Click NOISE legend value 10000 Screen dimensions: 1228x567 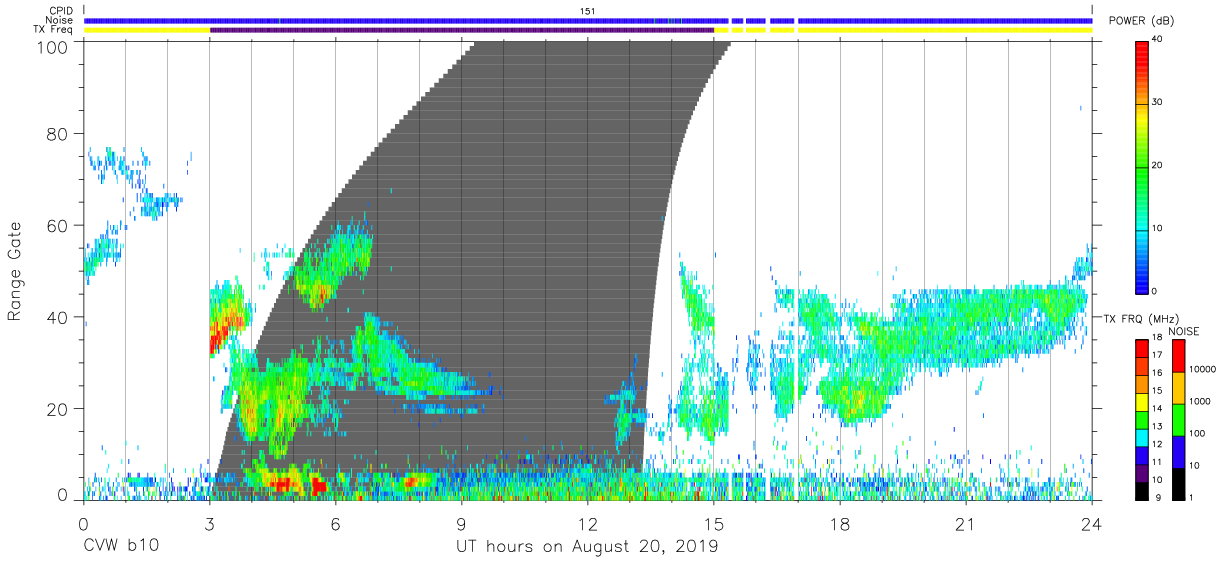[x=1202, y=370]
